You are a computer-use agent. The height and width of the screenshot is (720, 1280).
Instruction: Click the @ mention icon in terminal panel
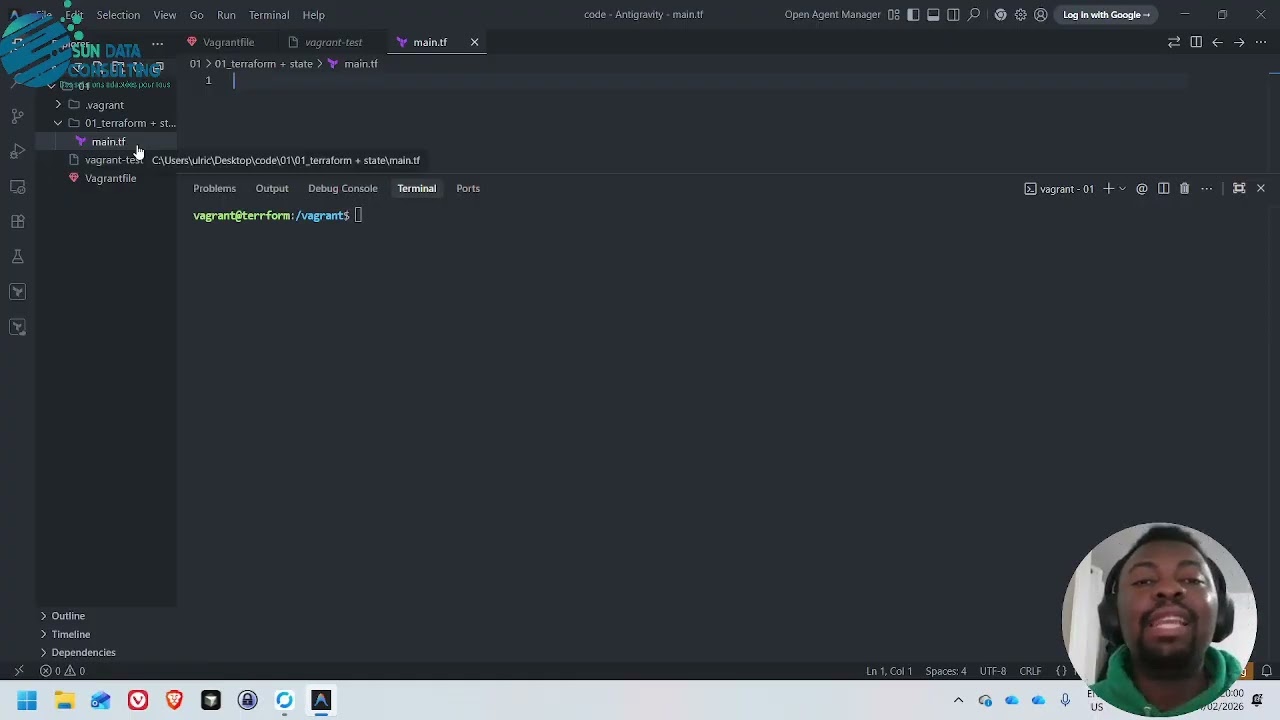click(x=1142, y=188)
